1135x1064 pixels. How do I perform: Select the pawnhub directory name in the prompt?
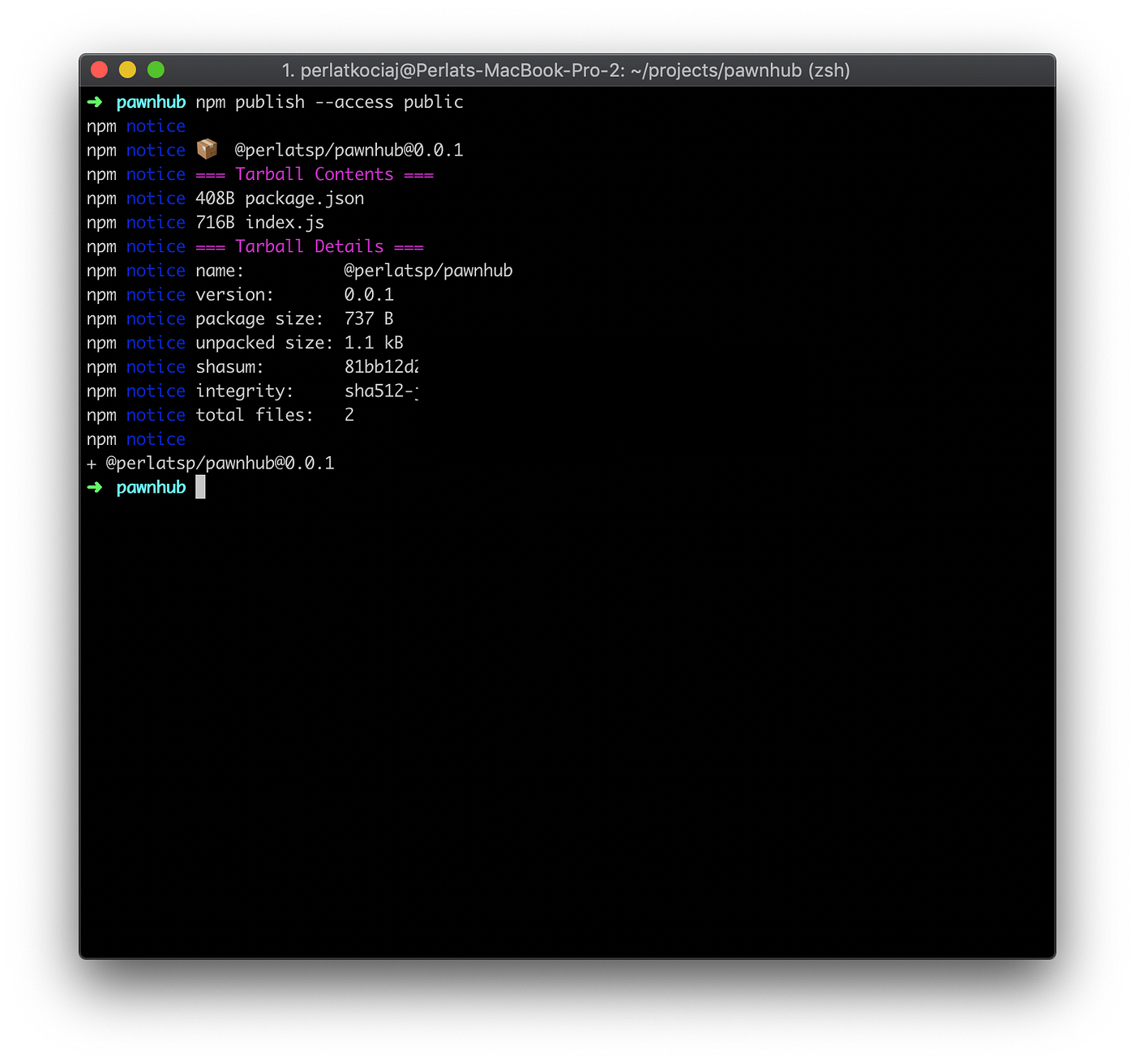pyautogui.click(x=151, y=101)
